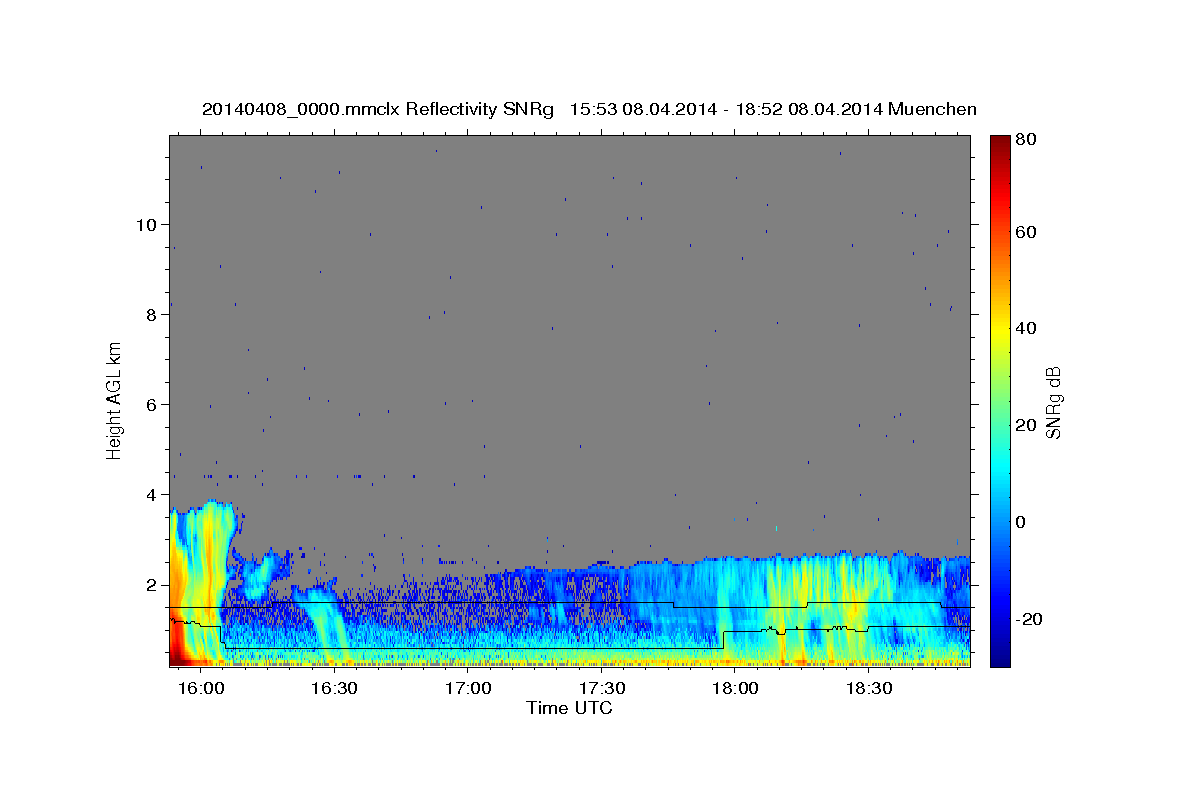The width and height of the screenshot is (1200, 800).
Task: Click the colorbar value 20
Action: pyautogui.click(x=1025, y=425)
